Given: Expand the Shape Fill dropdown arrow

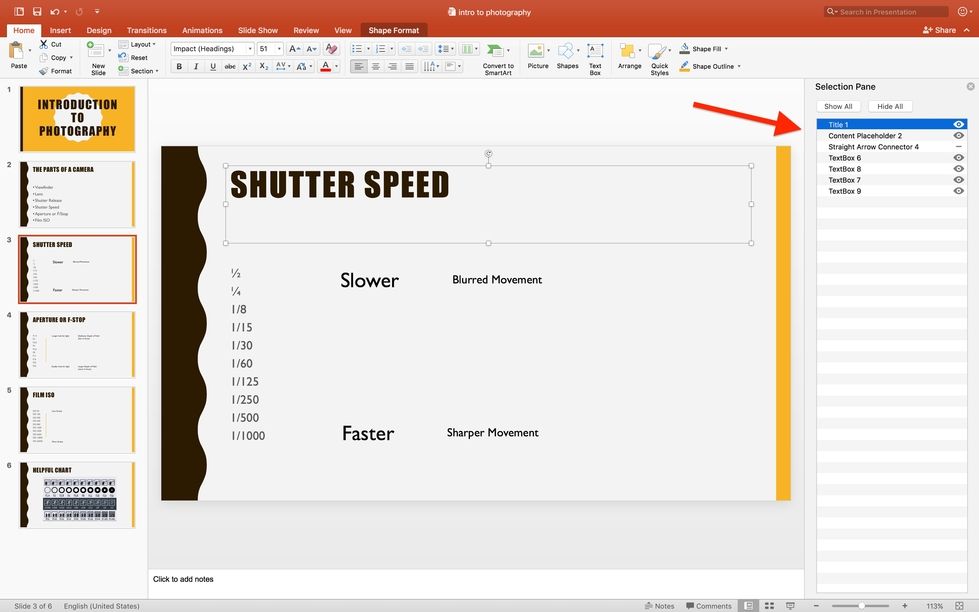Looking at the screenshot, I should point(726,49).
